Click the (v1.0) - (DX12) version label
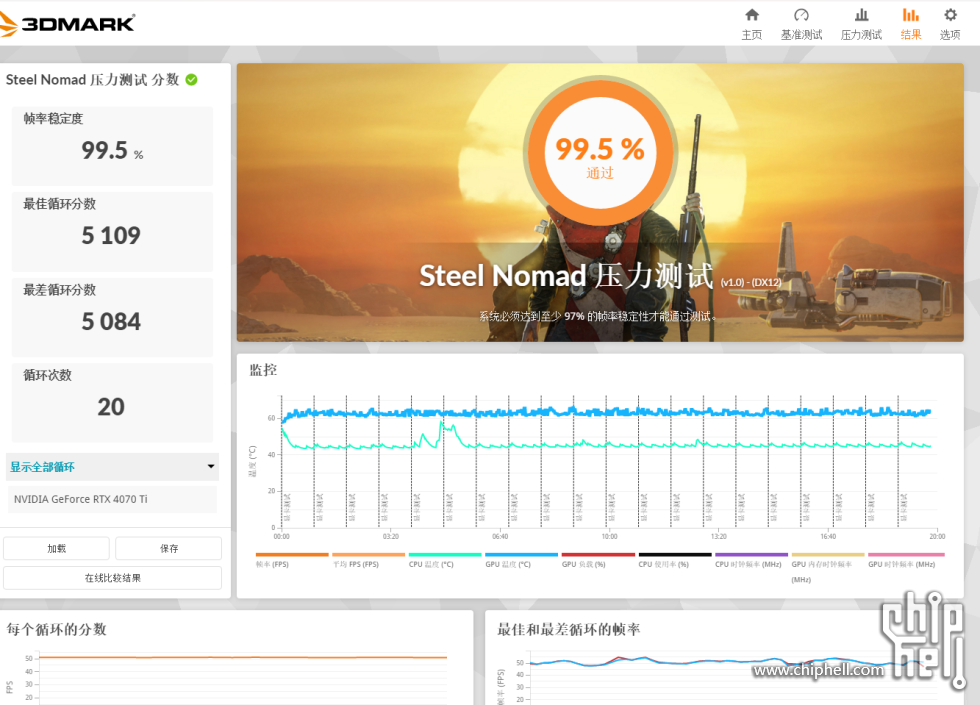 click(x=751, y=282)
